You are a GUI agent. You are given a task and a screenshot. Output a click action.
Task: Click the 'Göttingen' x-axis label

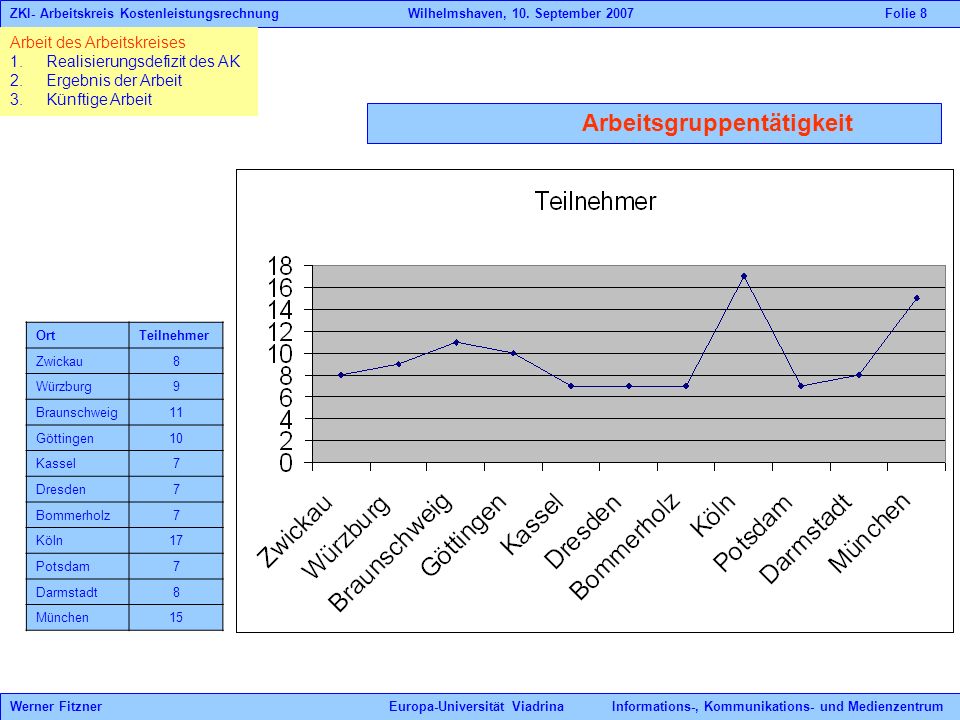click(464, 534)
